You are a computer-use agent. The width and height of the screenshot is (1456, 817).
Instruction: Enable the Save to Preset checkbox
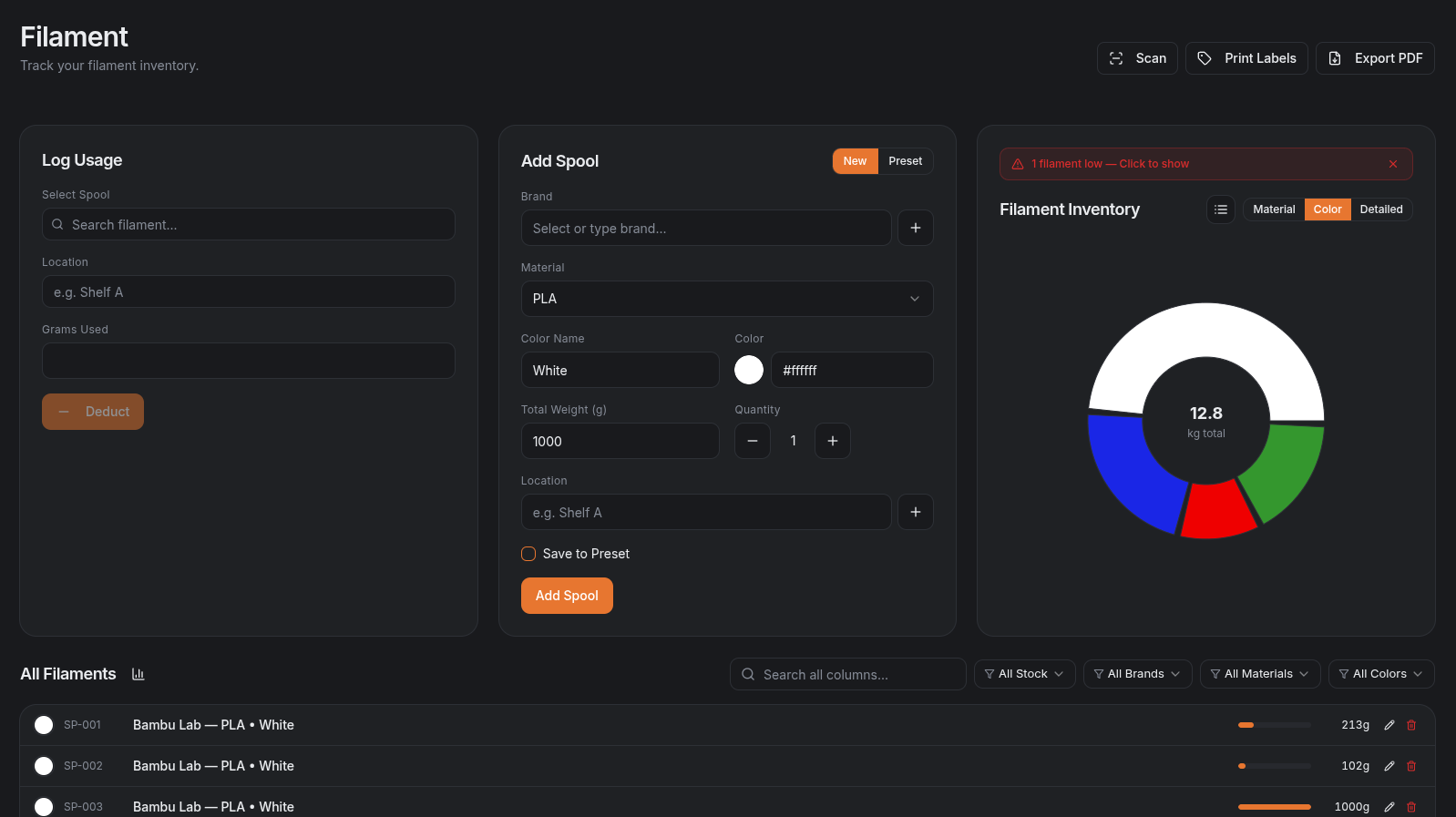tap(528, 554)
